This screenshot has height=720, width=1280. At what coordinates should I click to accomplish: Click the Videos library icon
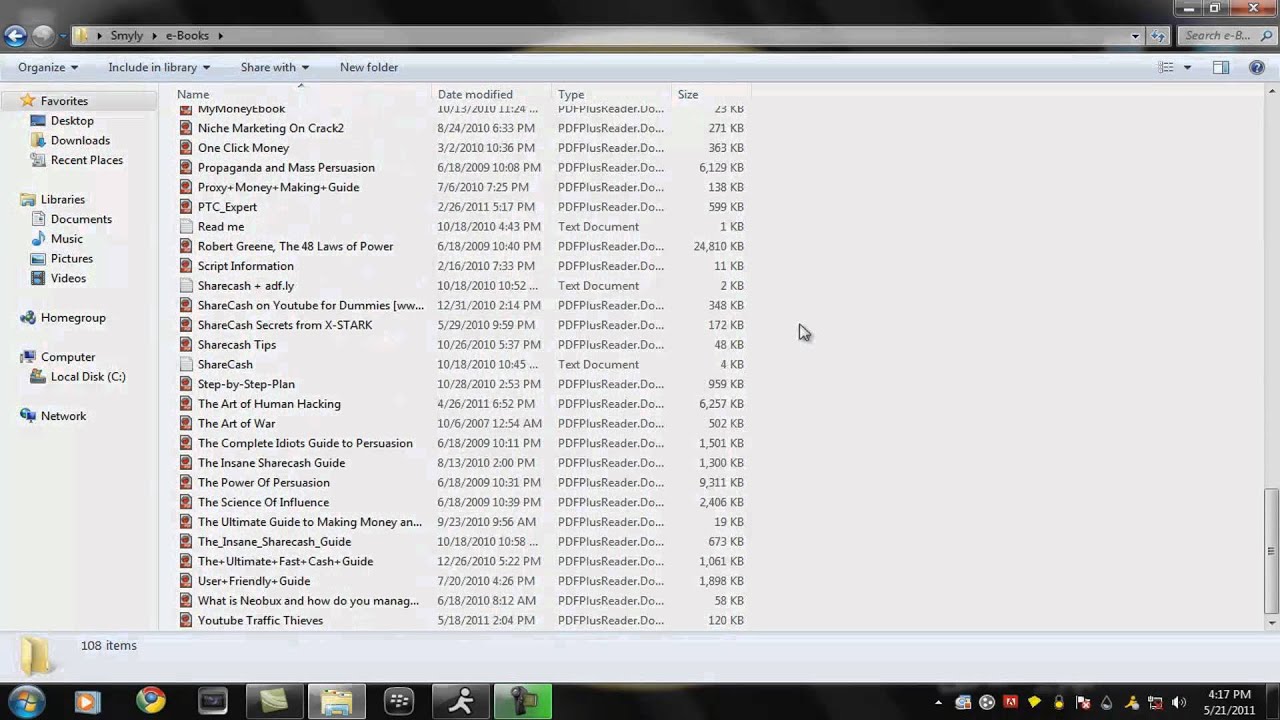[38, 278]
